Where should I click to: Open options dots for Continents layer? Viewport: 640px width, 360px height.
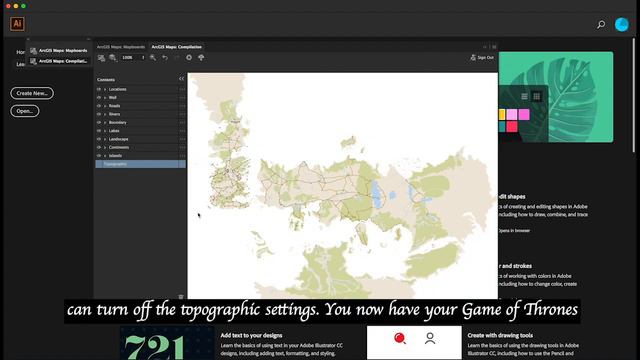[182, 147]
